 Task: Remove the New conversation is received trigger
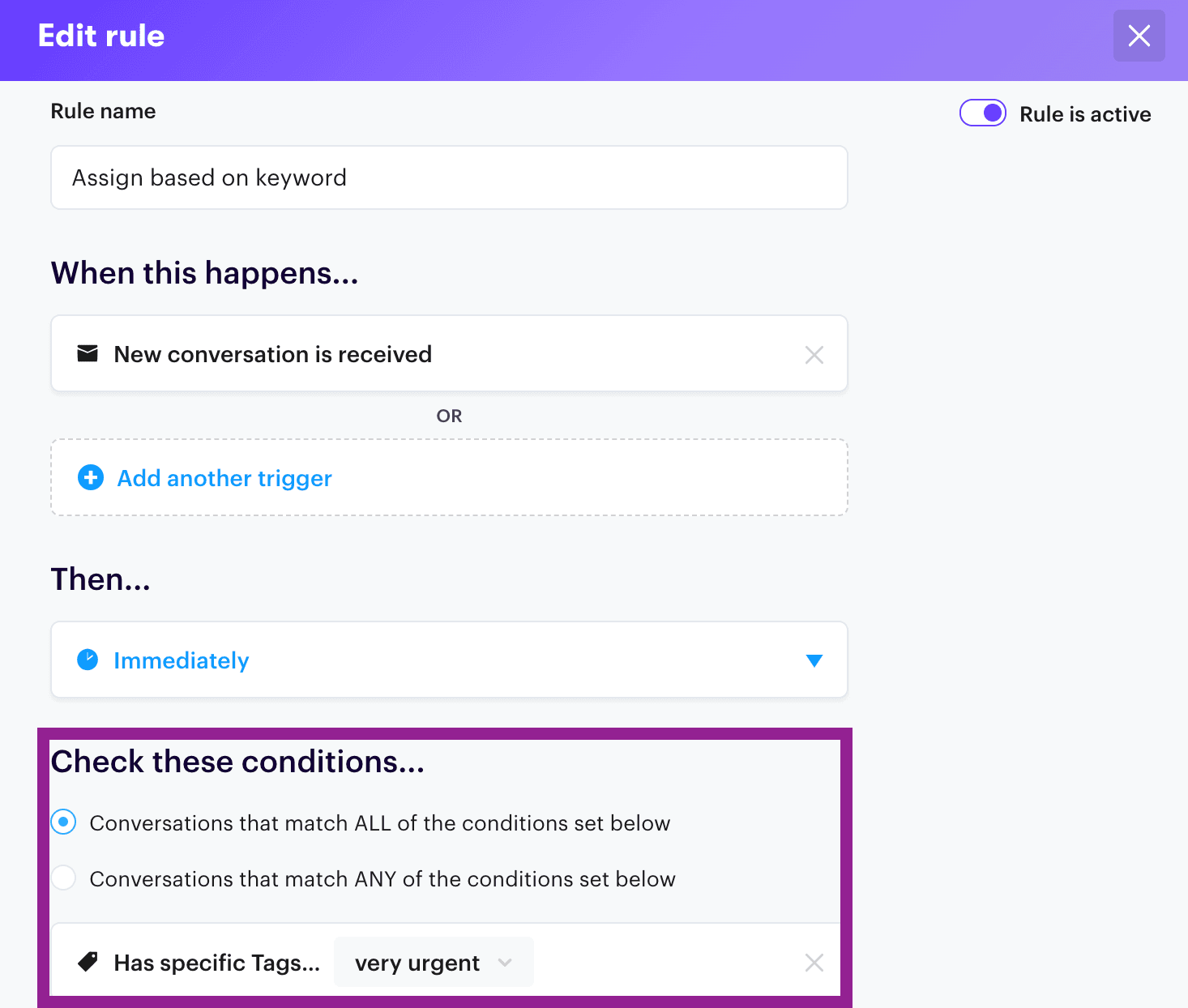pyautogui.click(x=814, y=354)
